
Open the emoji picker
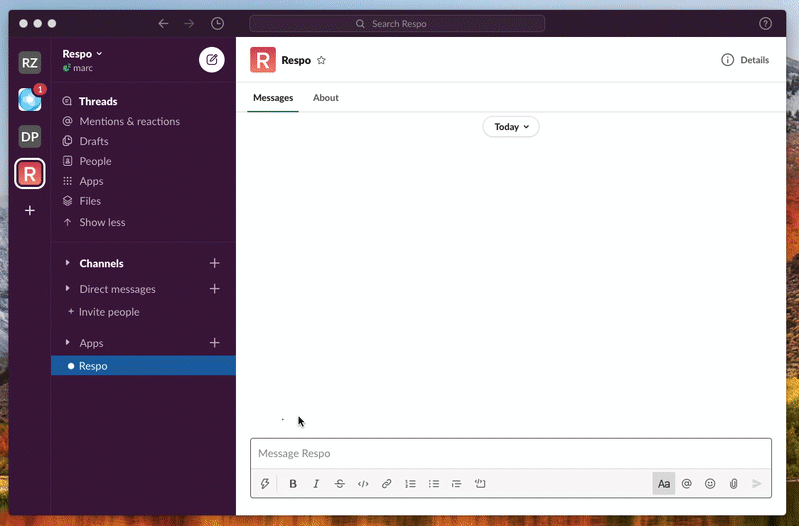click(710, 484)
